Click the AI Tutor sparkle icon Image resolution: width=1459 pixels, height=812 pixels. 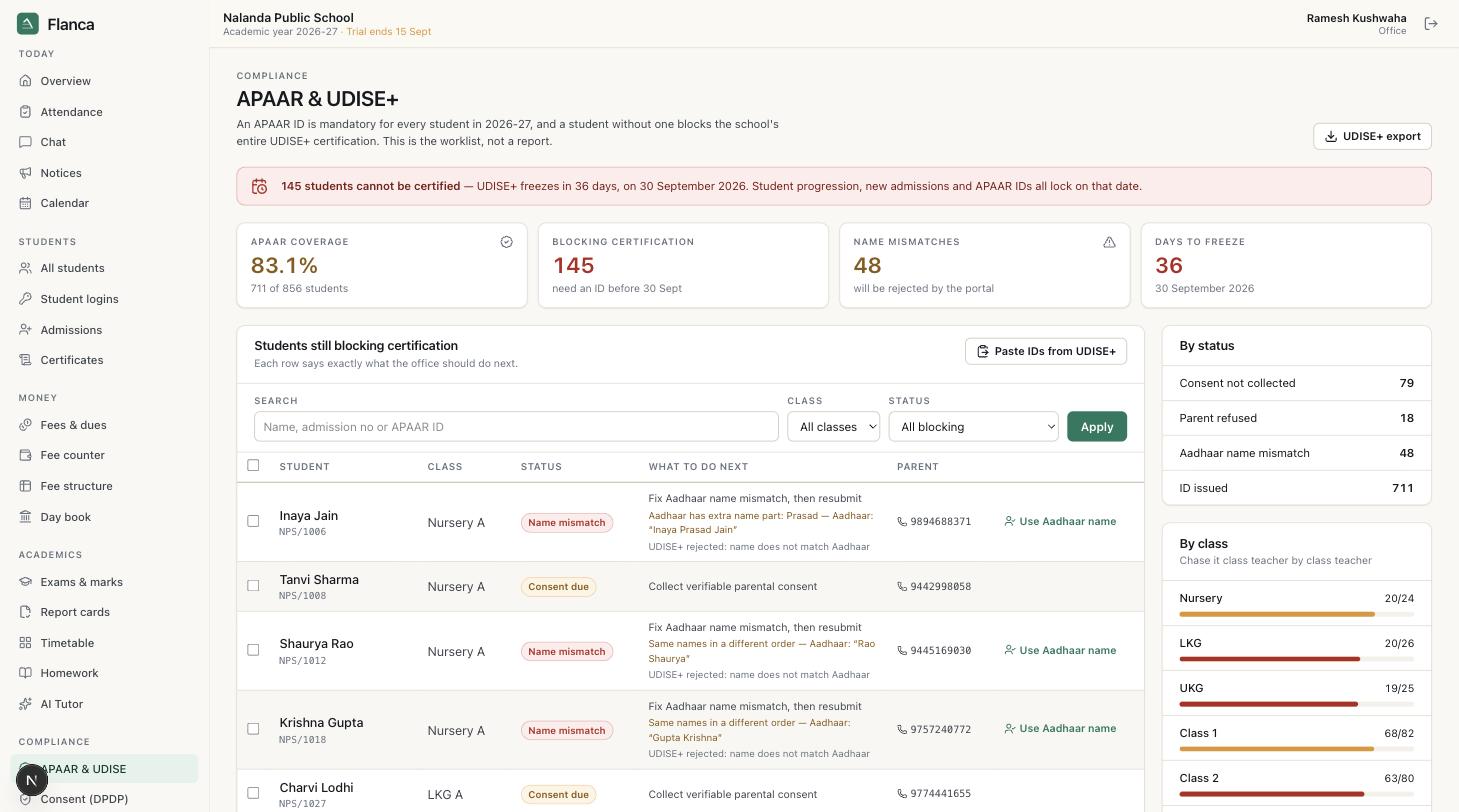[26, 704]
